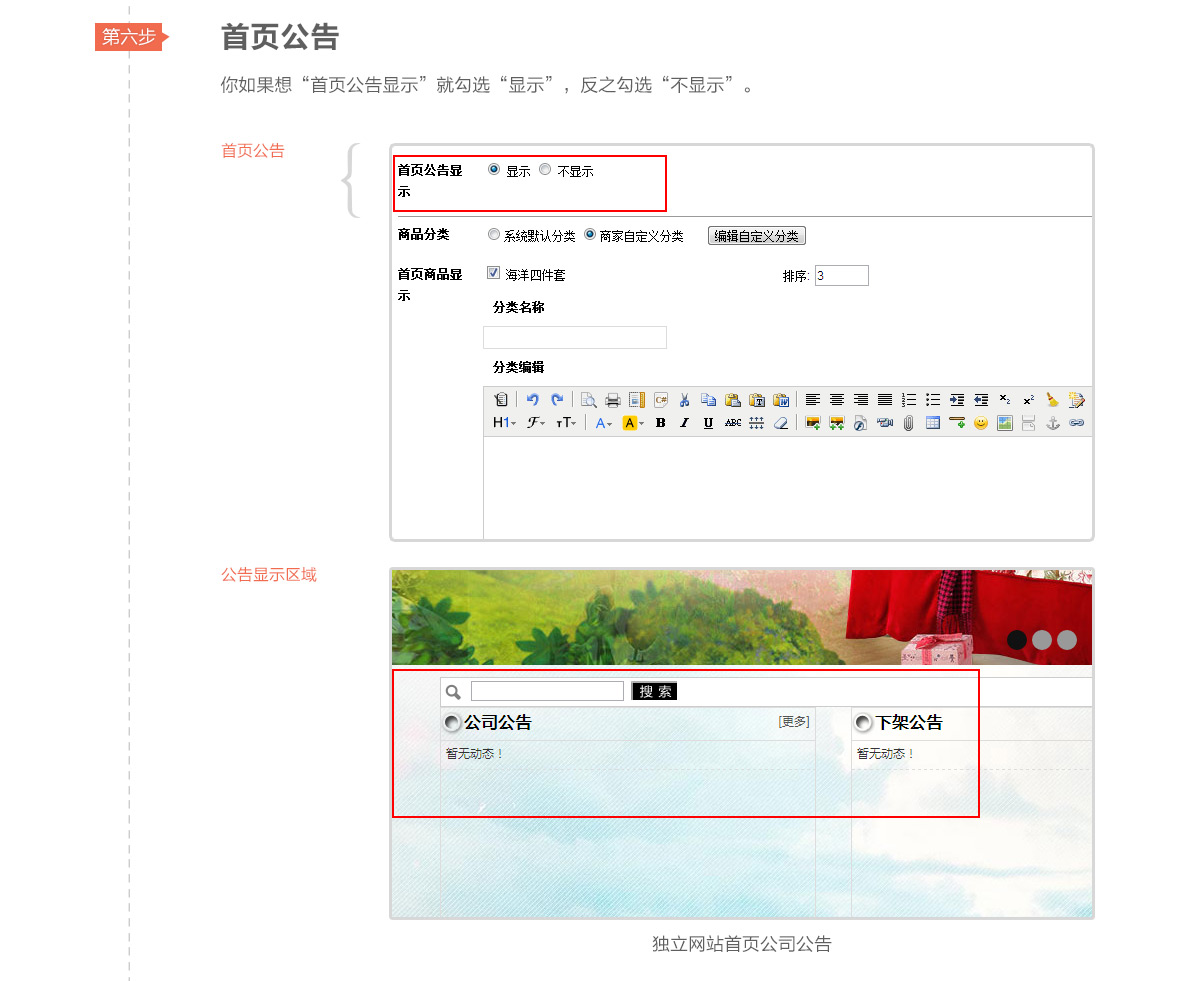Open the 更多 link in 公司公告

pos(794,722)
